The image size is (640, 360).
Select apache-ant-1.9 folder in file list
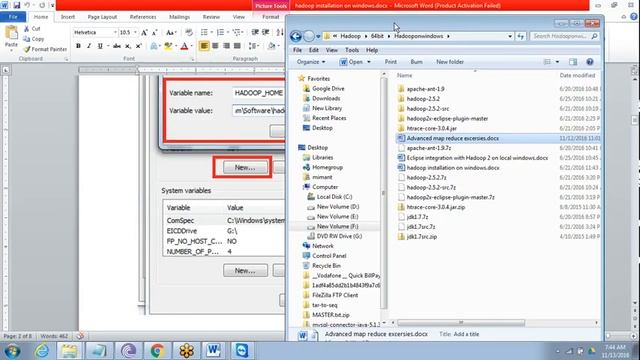pyautogui.click(x=425, y=89)
